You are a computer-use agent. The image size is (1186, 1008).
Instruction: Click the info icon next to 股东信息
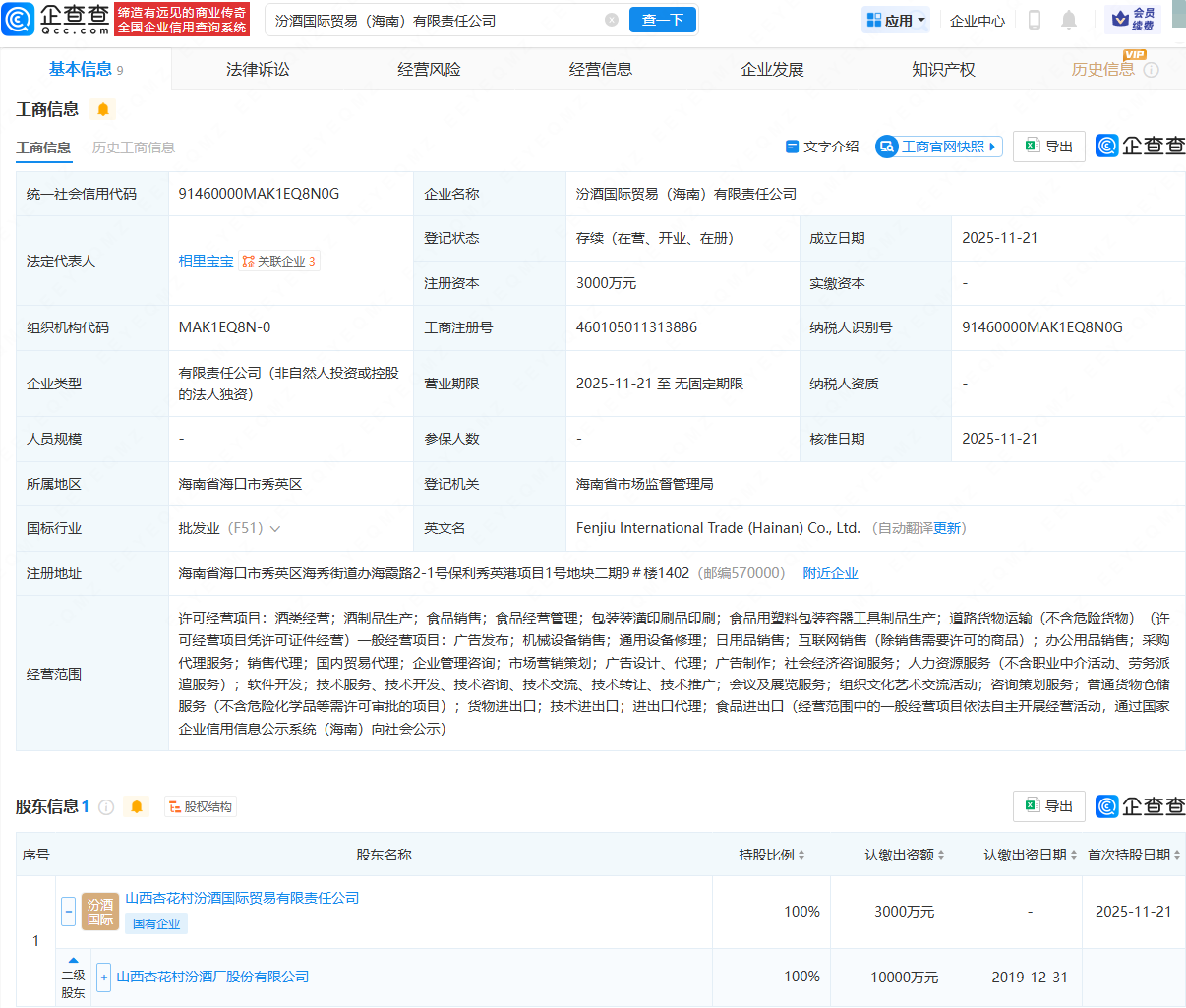pos(106,807)
